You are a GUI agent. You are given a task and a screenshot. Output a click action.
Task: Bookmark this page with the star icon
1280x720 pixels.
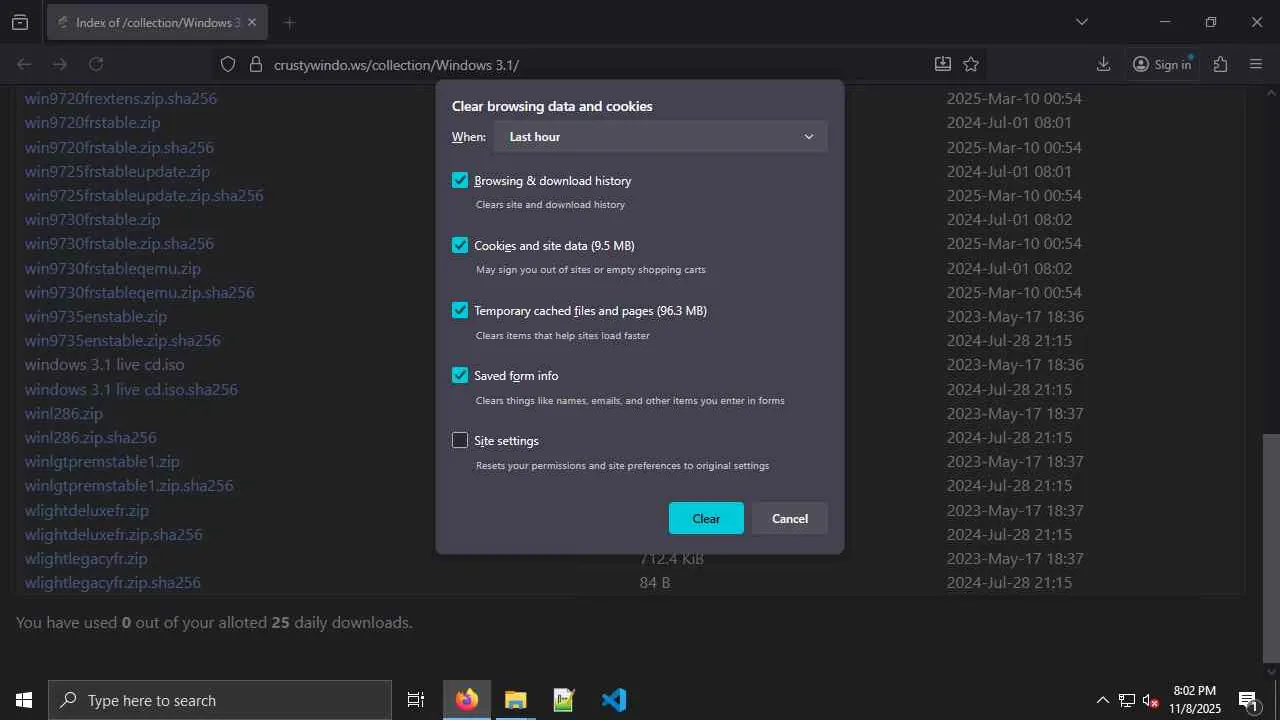click(x=971, y=64)
